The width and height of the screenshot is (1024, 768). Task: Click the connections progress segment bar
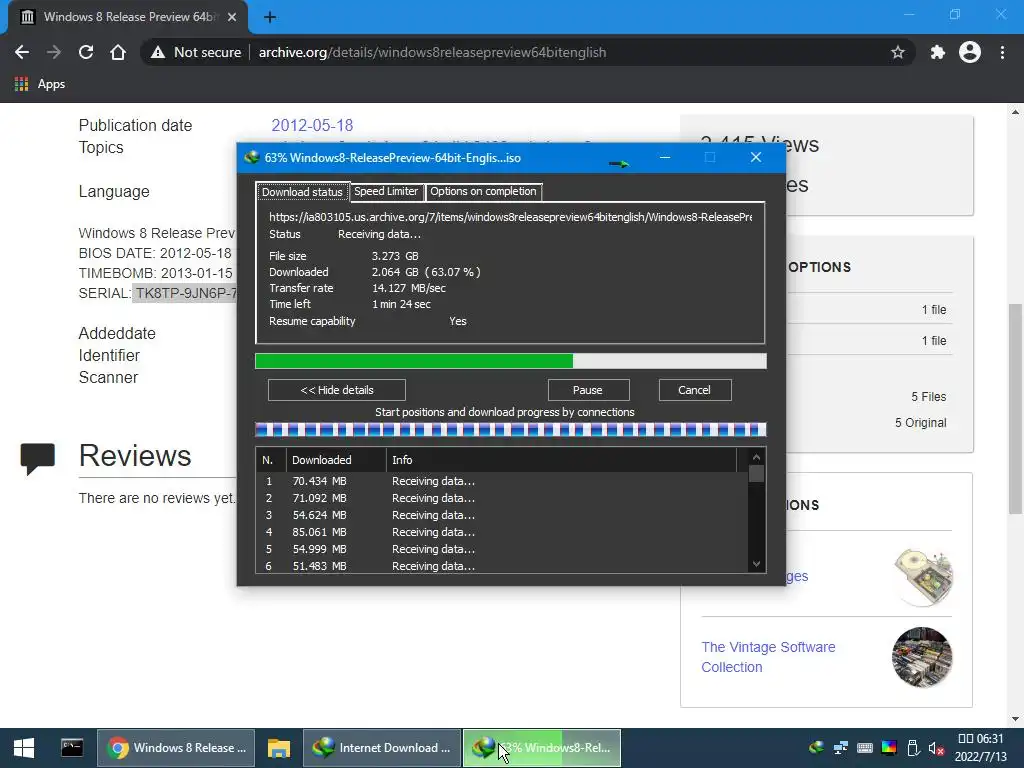[511, 429]
